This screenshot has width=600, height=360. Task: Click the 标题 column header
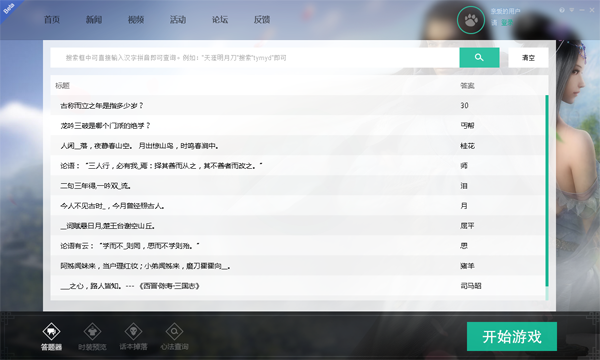click(x=62, y=86)
